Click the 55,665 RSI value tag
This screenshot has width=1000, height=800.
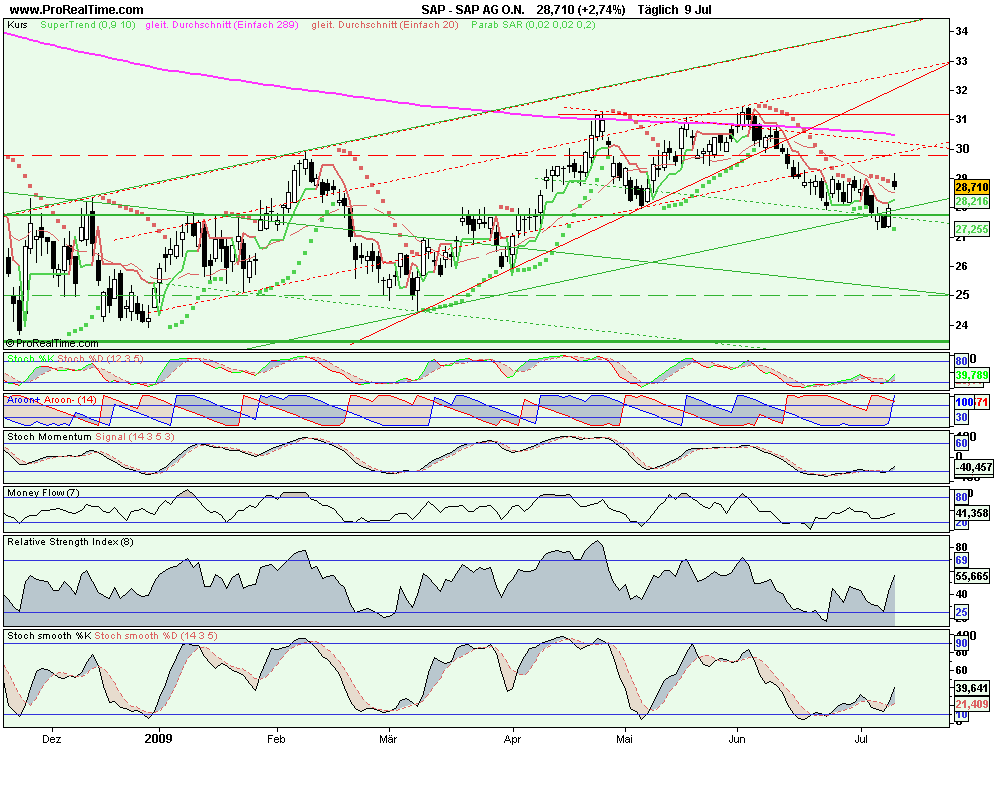click(972, 577)
